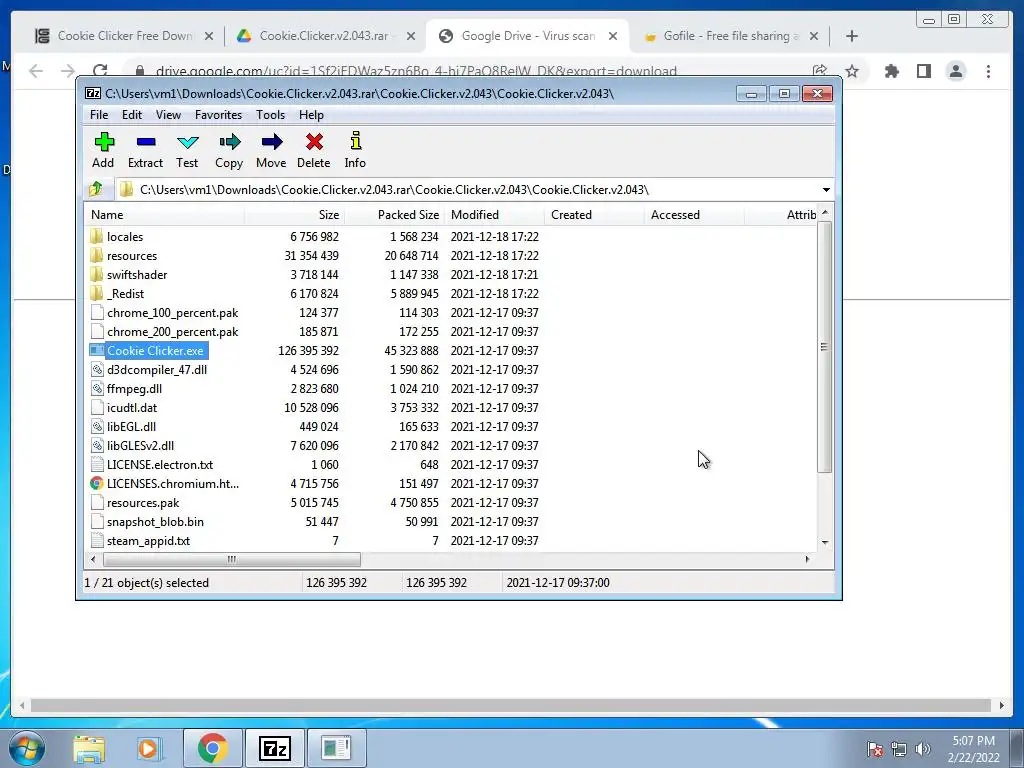
Task: Open Chrome three-dot menu
Action: (x=988, y=71)
